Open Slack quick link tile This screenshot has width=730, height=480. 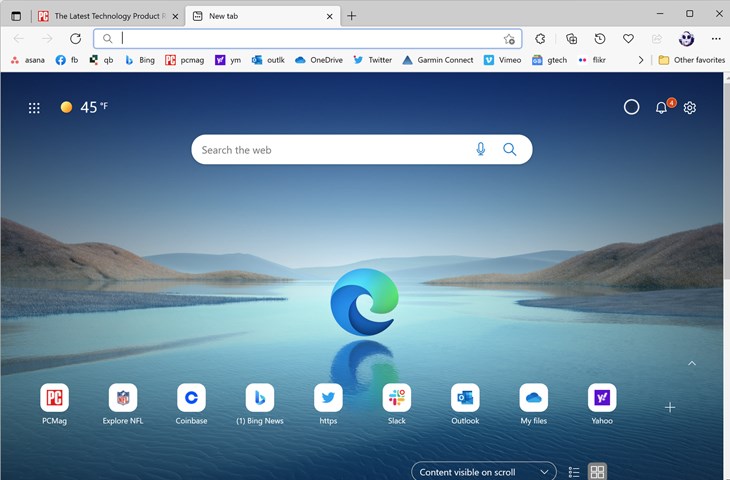pyautogui.click(x=397, y=404)
